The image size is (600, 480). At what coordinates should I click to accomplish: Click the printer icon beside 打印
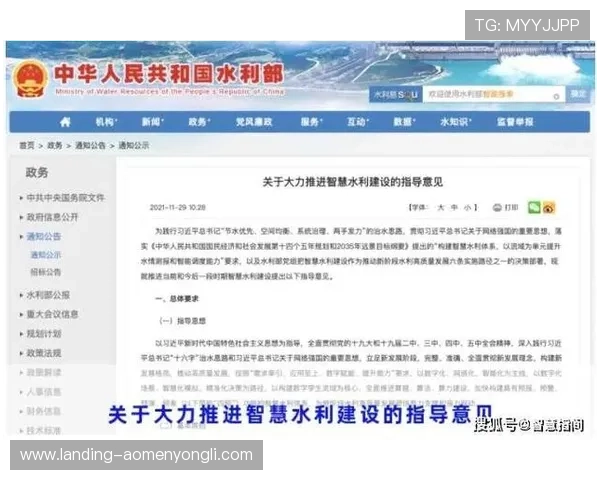click(x=497, y=207)
